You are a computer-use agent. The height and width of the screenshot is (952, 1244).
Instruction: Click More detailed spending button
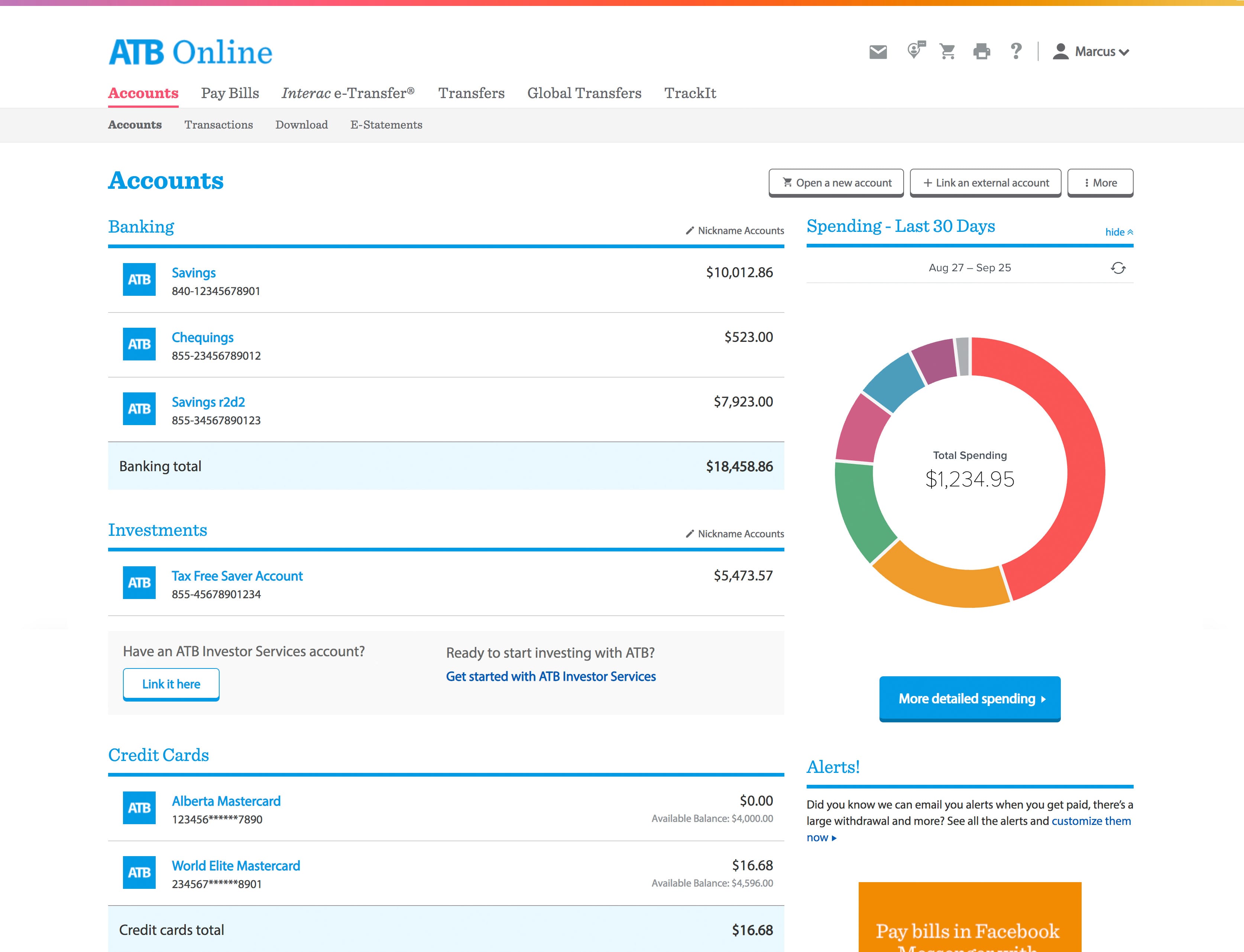click(x=970, y=699)
